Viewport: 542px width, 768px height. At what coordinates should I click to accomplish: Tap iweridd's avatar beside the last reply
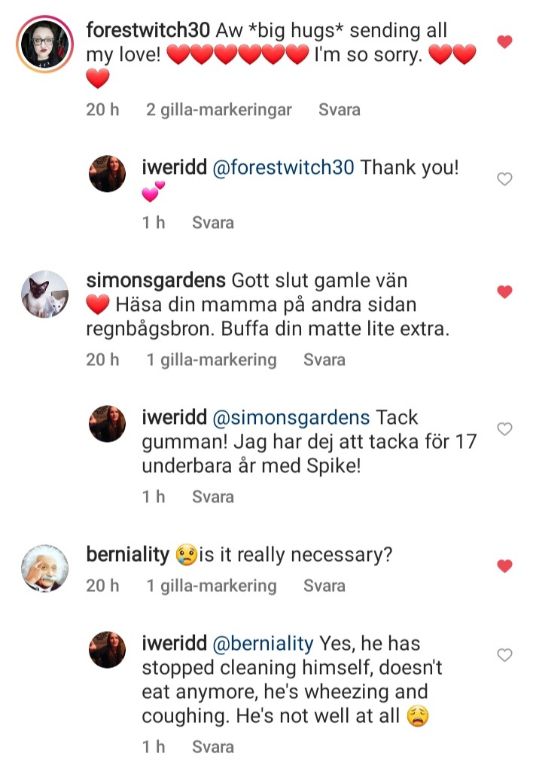(107, 649)
